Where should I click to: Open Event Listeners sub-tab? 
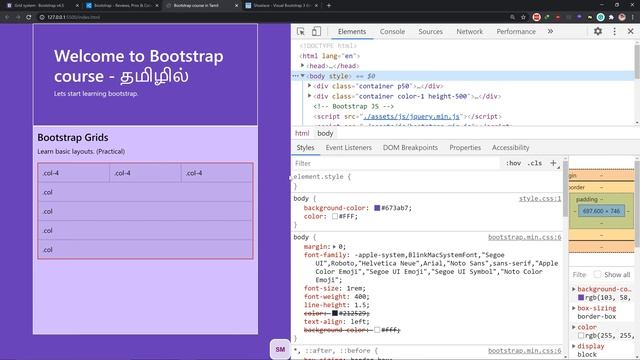point(349,147)
